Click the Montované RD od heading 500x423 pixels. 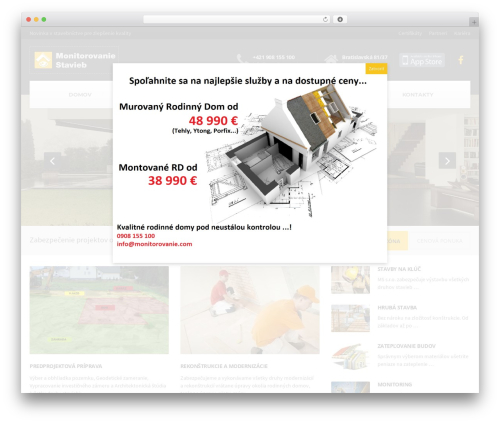[158, 167]
